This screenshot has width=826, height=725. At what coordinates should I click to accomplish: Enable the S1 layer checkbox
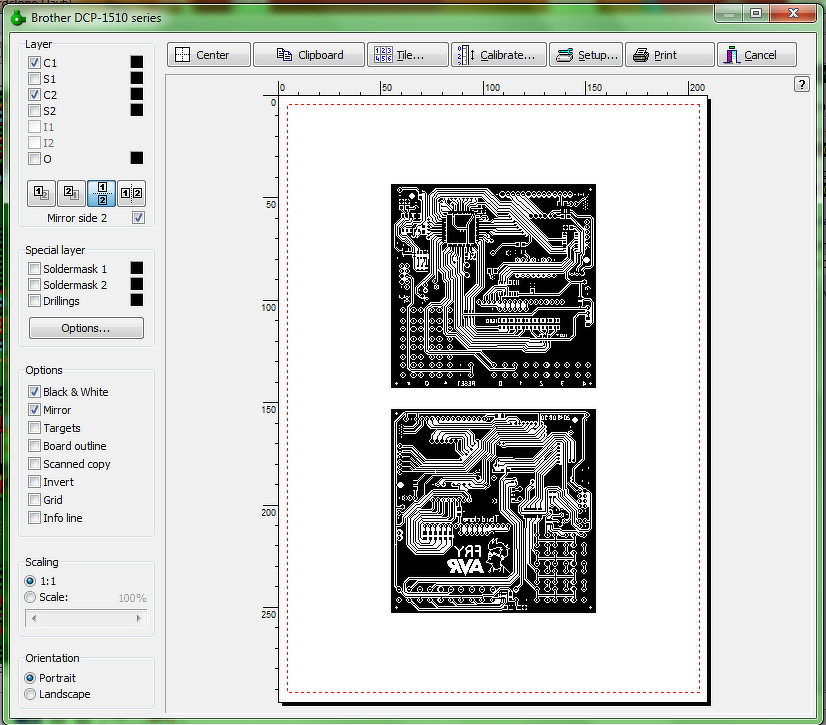coord(34,79)
